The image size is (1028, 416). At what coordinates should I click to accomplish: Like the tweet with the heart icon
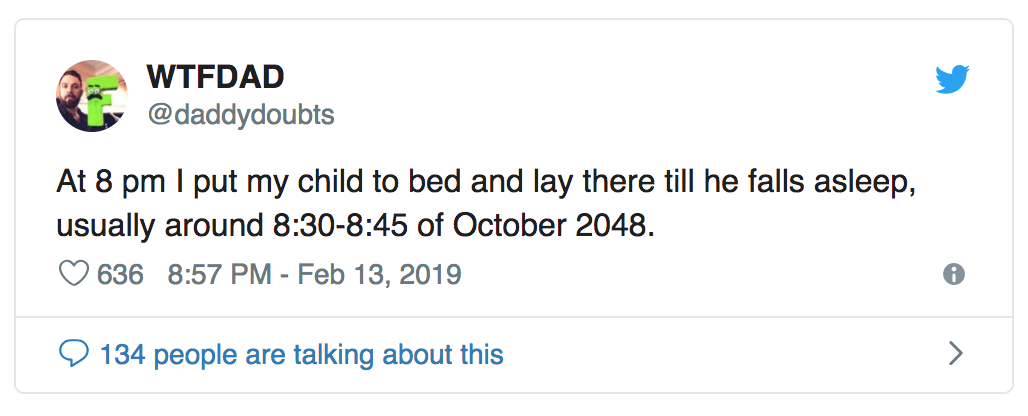coord(73,274)
